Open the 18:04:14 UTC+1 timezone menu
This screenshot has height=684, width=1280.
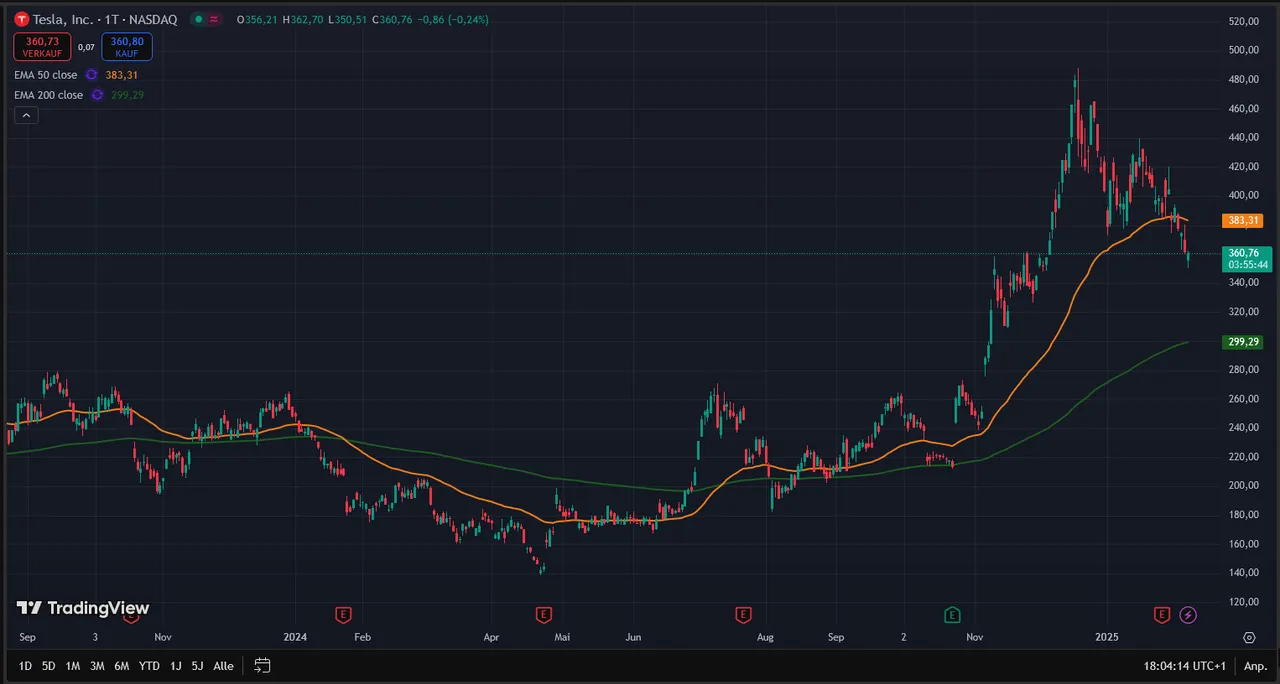pyautogui.click(x=1186, y=666)
